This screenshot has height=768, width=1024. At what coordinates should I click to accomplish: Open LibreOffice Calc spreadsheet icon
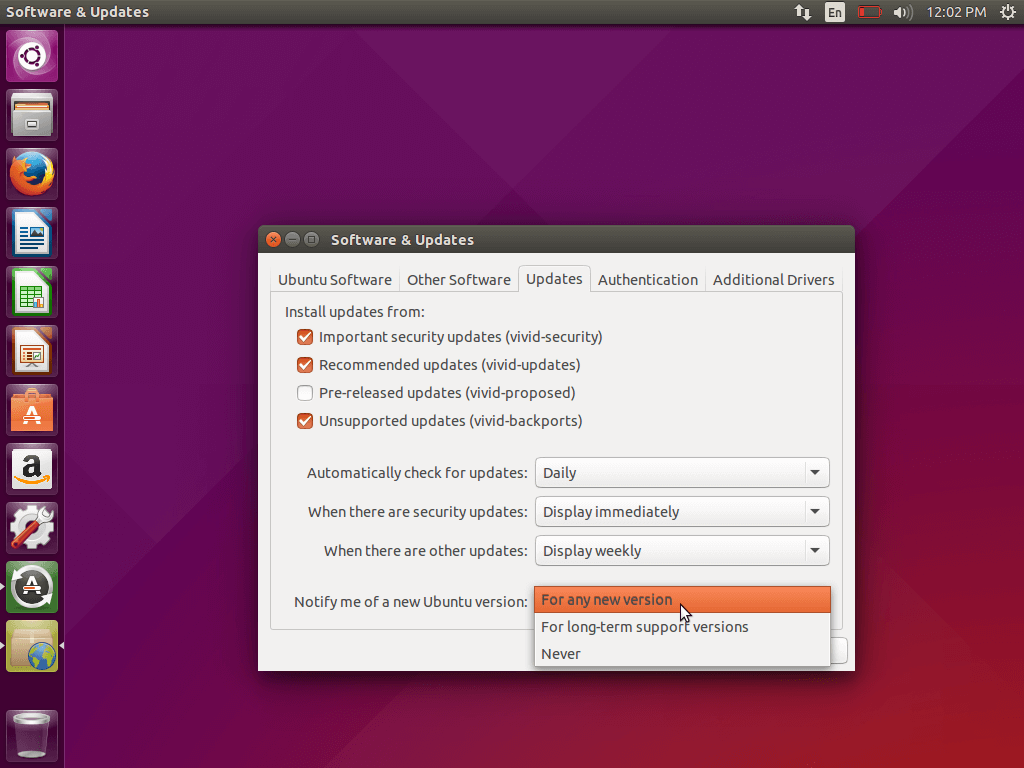(32, 292)
